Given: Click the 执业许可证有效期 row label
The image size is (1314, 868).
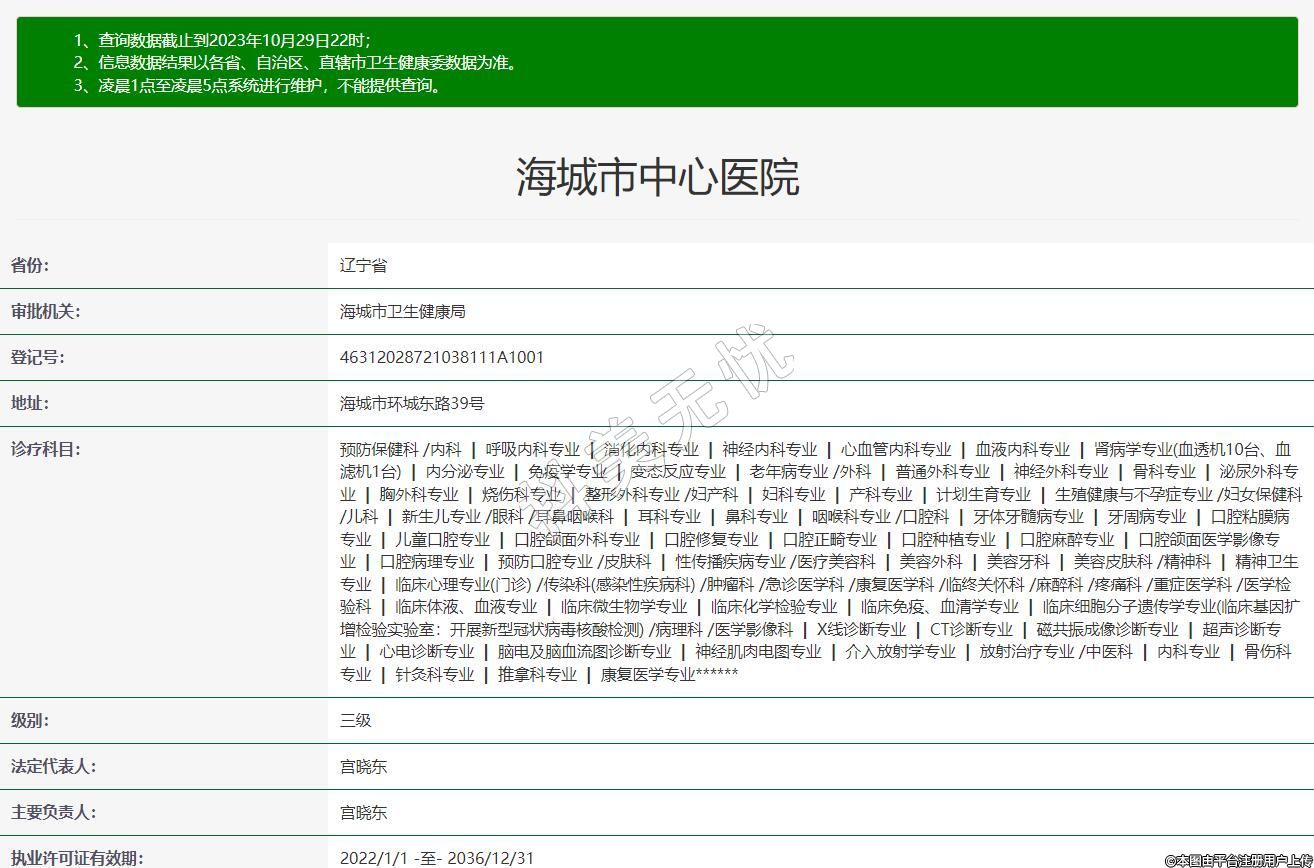Looking at the screenshot, I should click(77, 858).
